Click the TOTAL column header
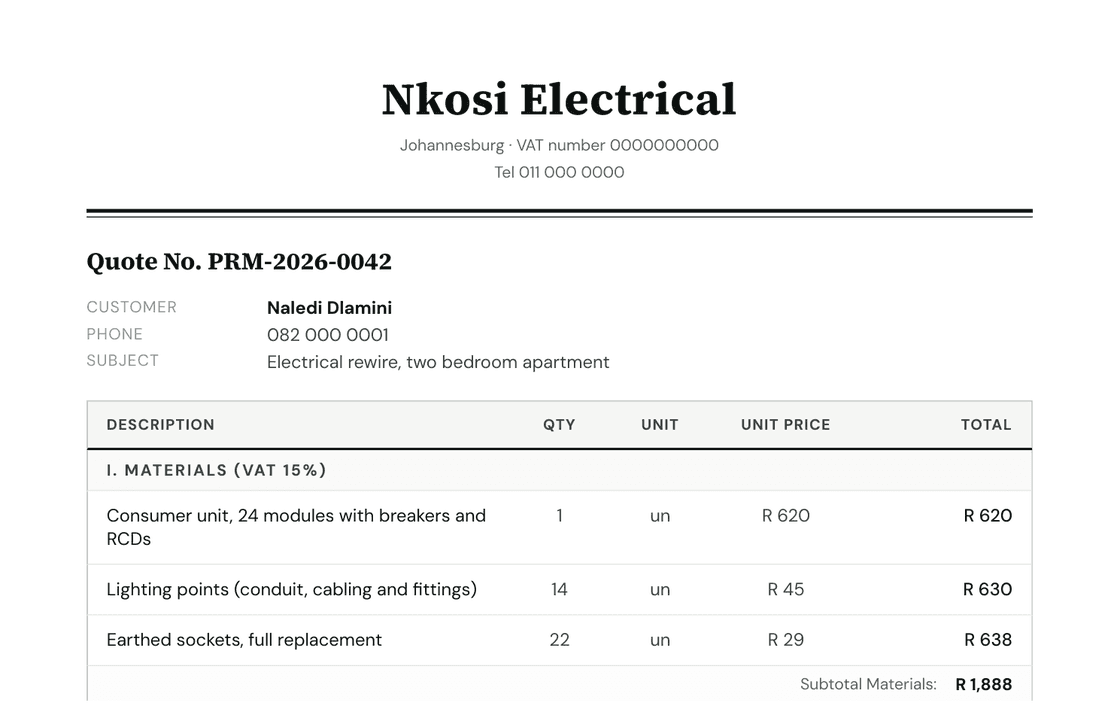The image size is (1120, 724). pos(986,425)
